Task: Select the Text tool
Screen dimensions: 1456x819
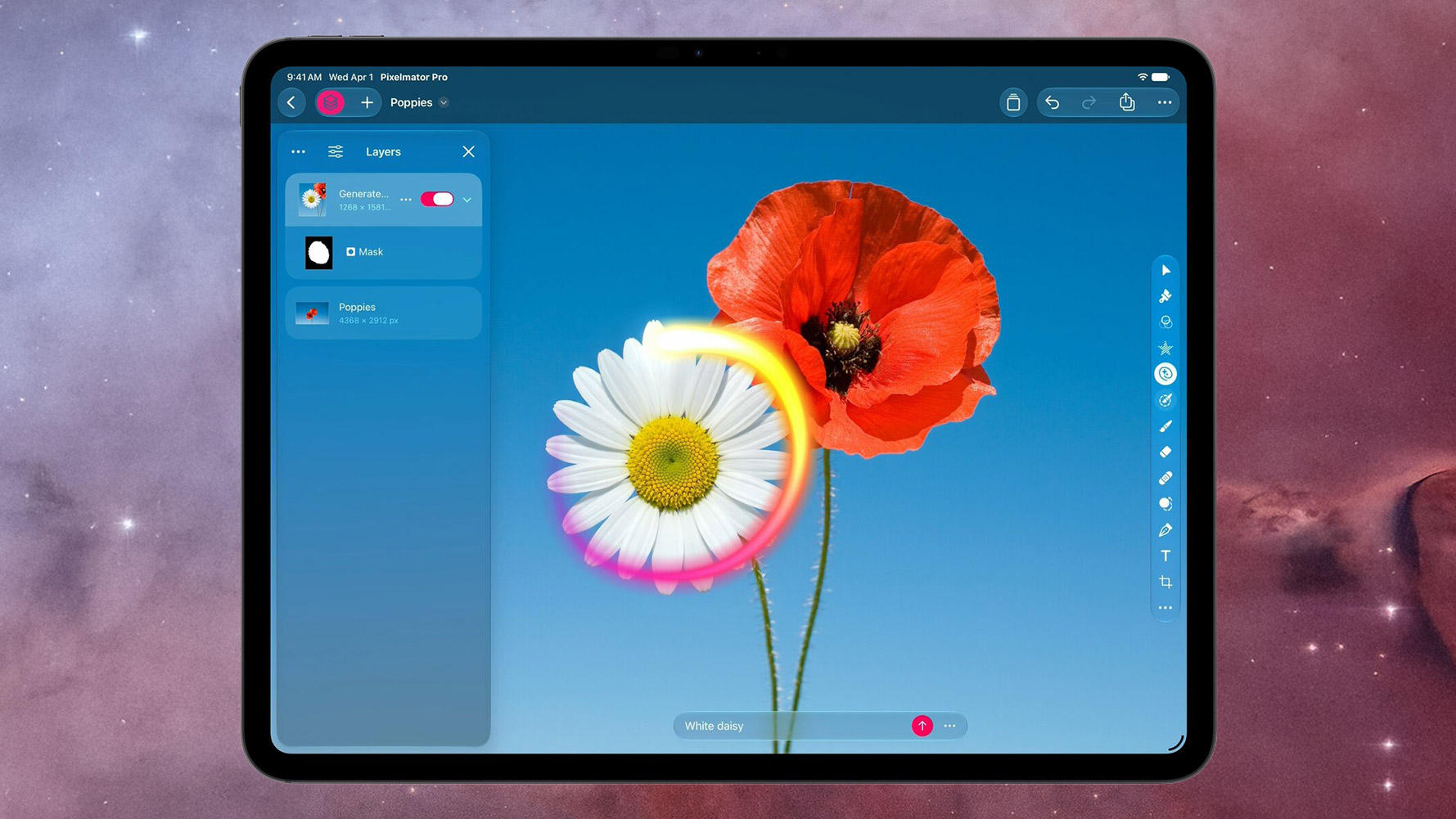Action: tap(1165, 556)
